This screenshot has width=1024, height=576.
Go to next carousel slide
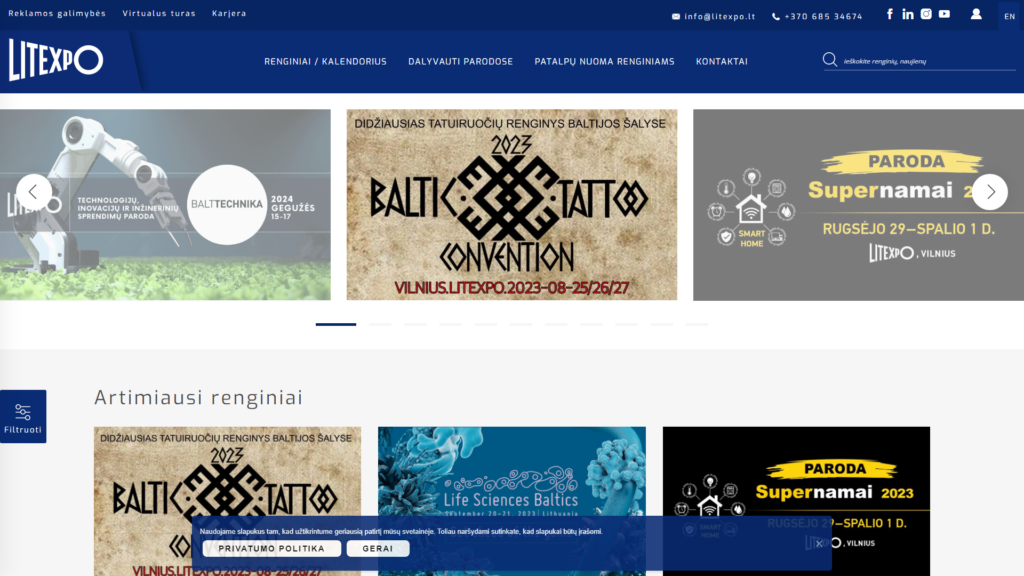pyautogui.click(x=990, y=192)
